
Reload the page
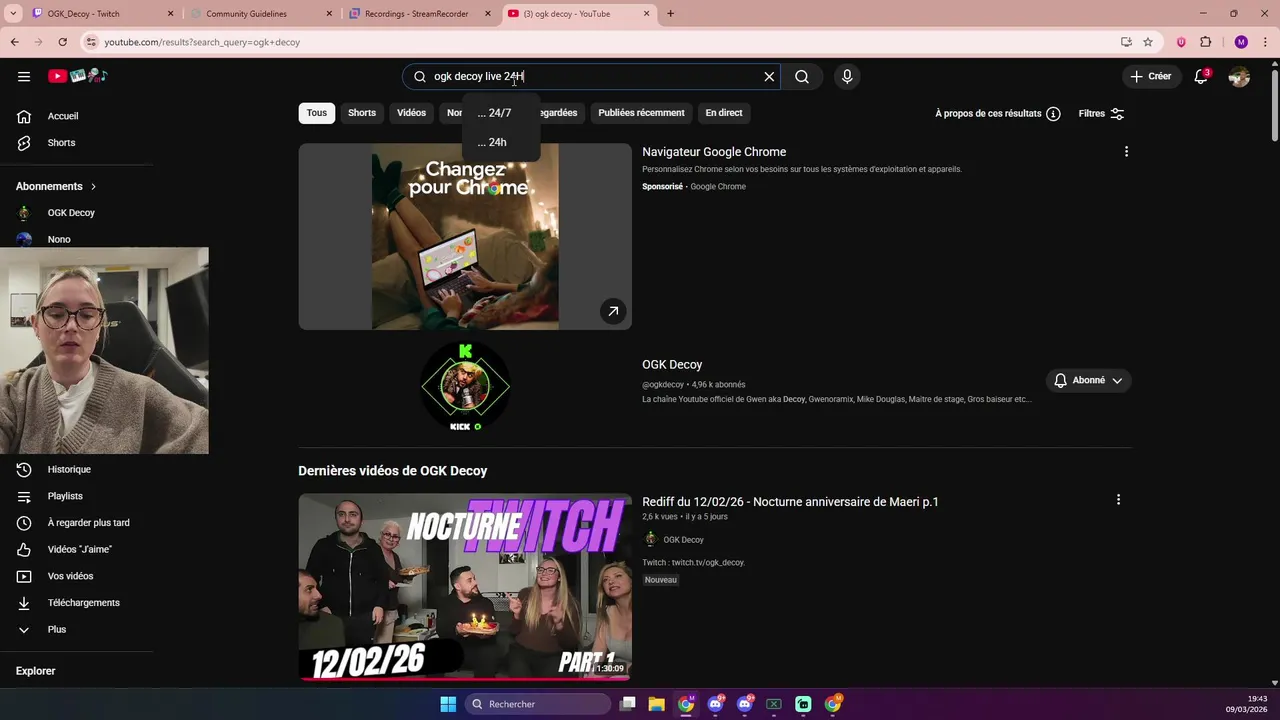(x=62, y=42)
